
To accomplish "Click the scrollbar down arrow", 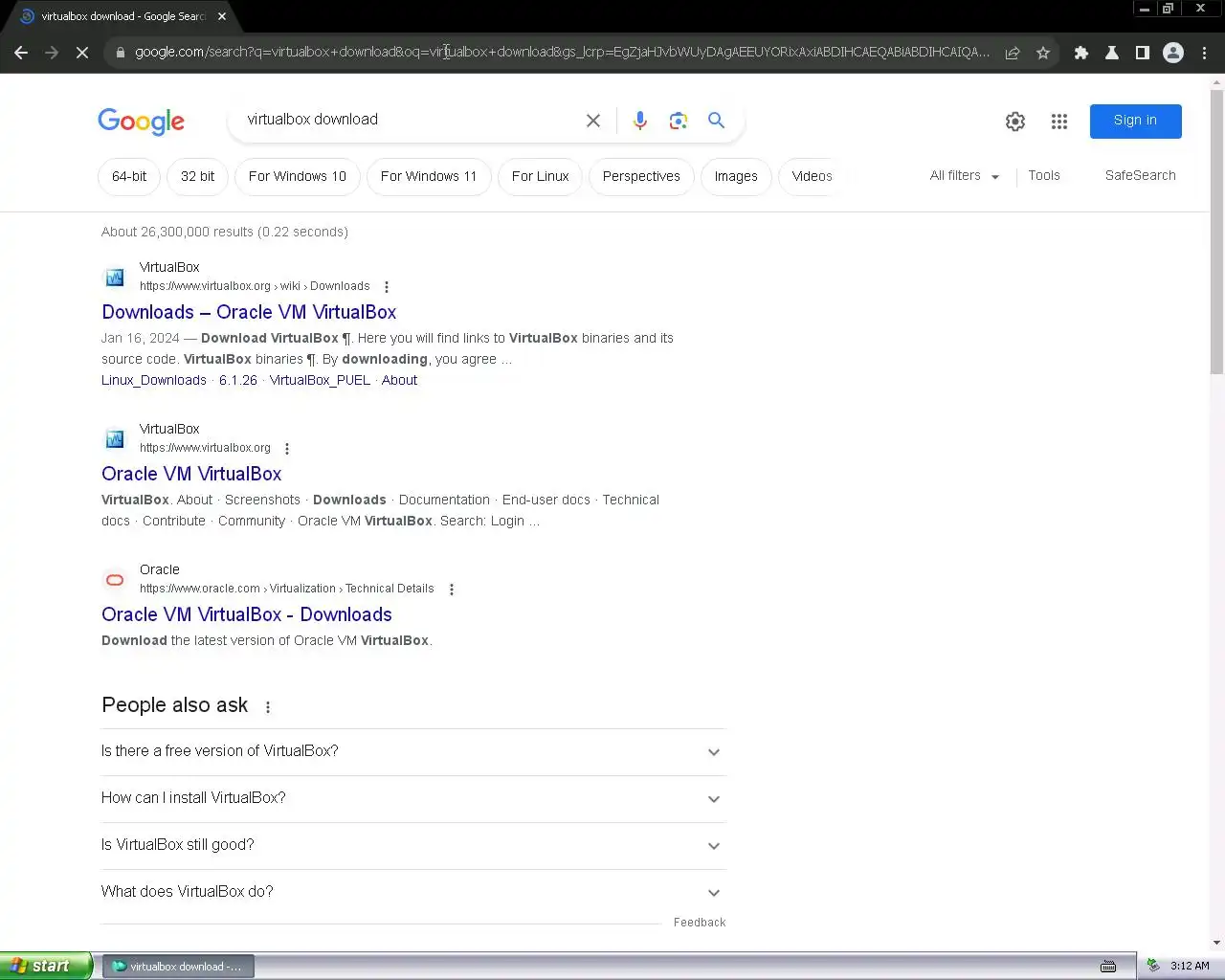I will (1216, 943).
